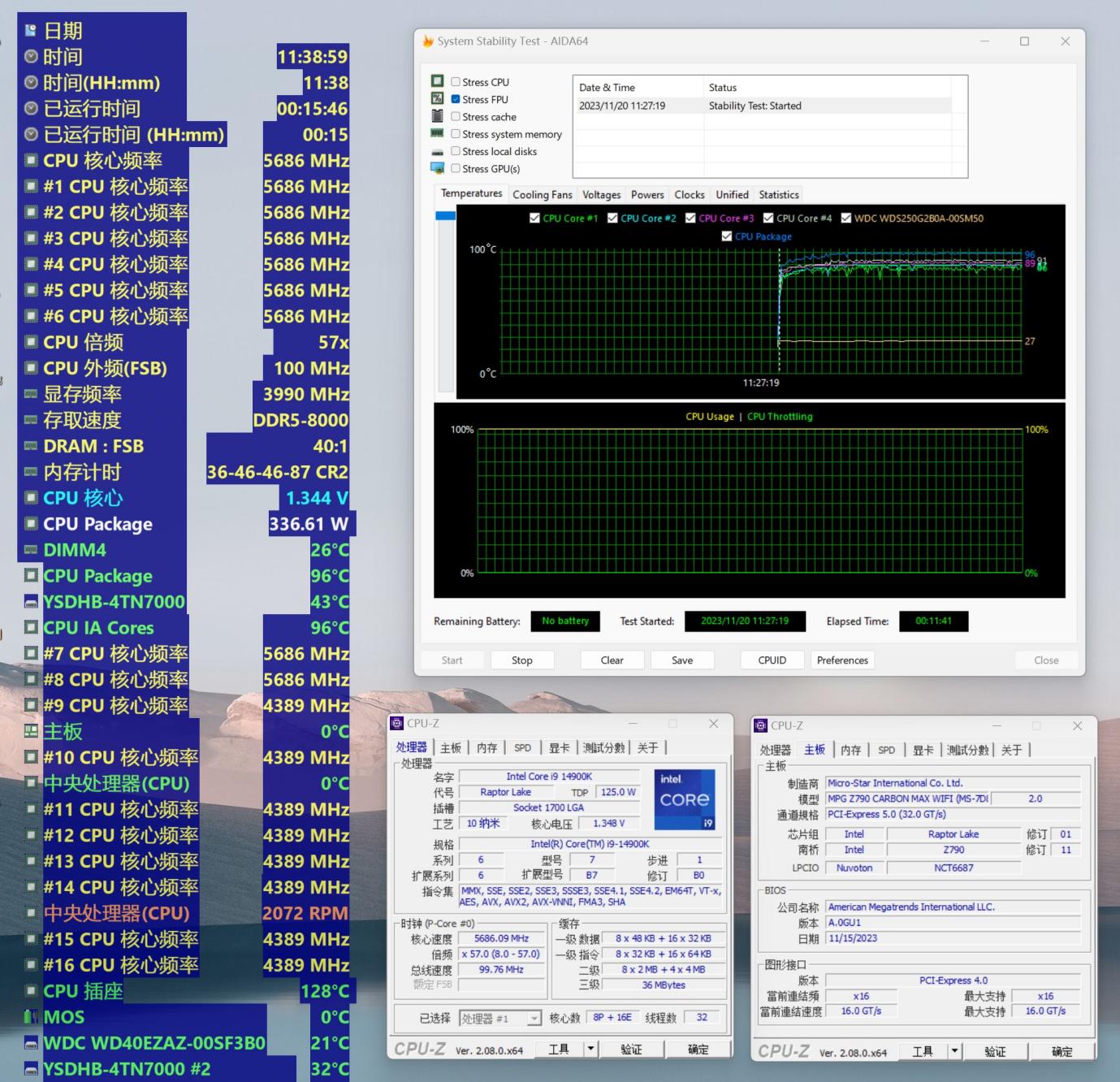
Task: Click 确定 button in right CPU-Z
Action: point(1062,1051)
